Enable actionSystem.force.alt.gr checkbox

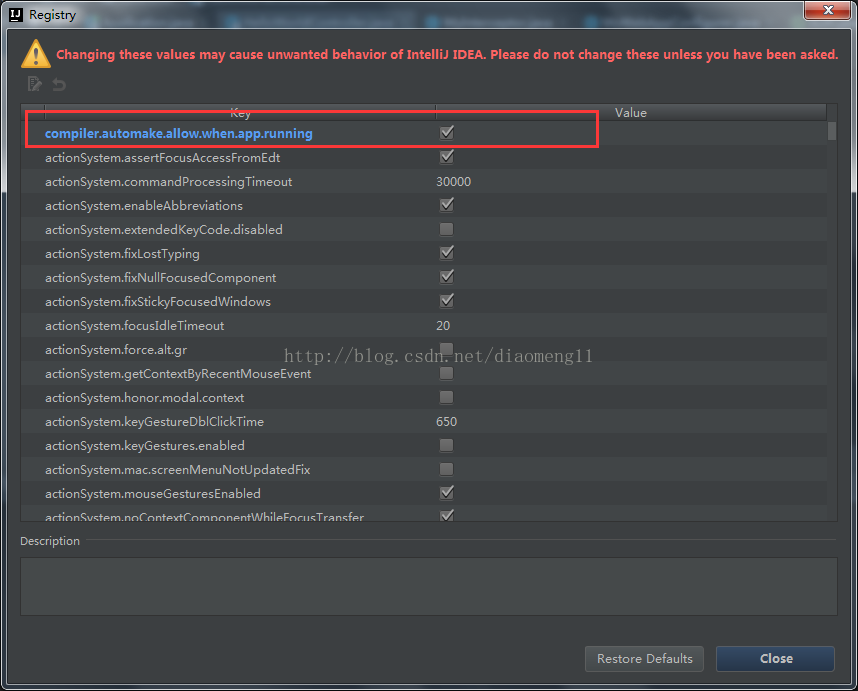[x=447, y=349]
